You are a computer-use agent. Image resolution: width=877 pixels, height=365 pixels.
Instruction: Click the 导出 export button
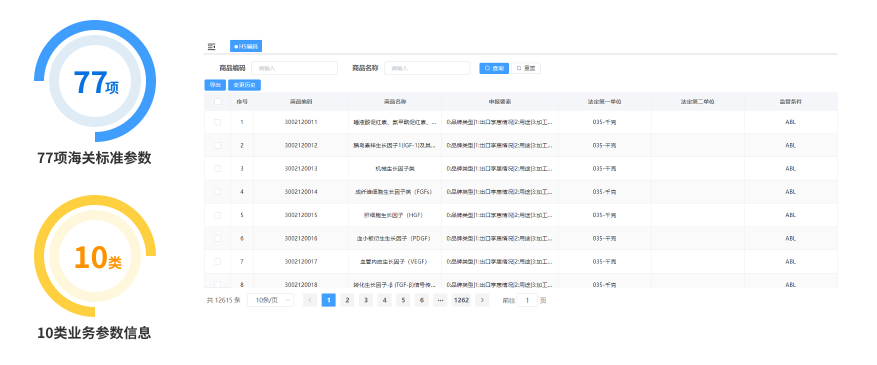215,85
